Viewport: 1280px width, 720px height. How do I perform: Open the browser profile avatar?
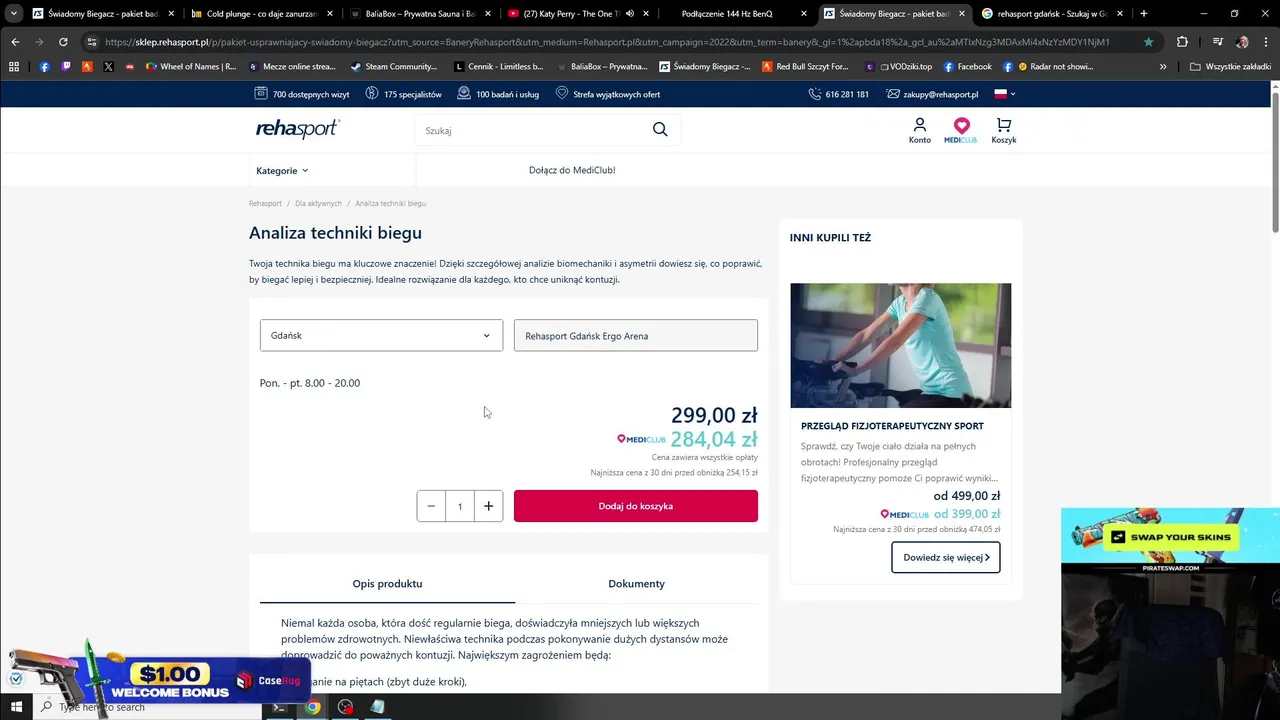pyautogui.click(x=1242, y=42)
